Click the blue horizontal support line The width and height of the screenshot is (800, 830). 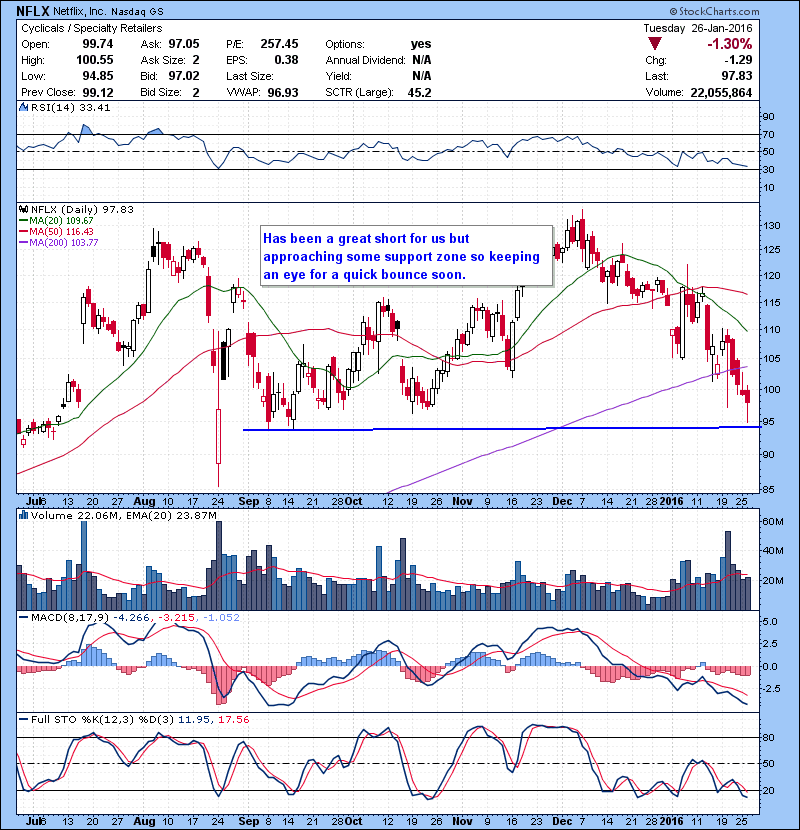[x=501, y=428]
